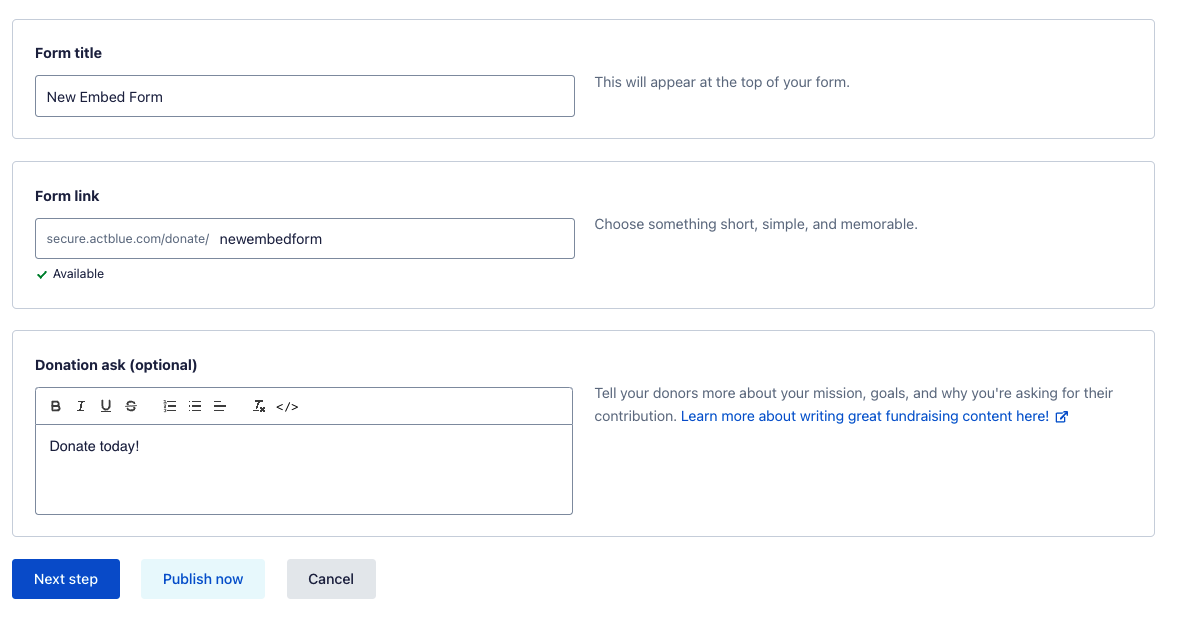Proceed with the Next step button
1195x627 pixels.
(66, 579)
